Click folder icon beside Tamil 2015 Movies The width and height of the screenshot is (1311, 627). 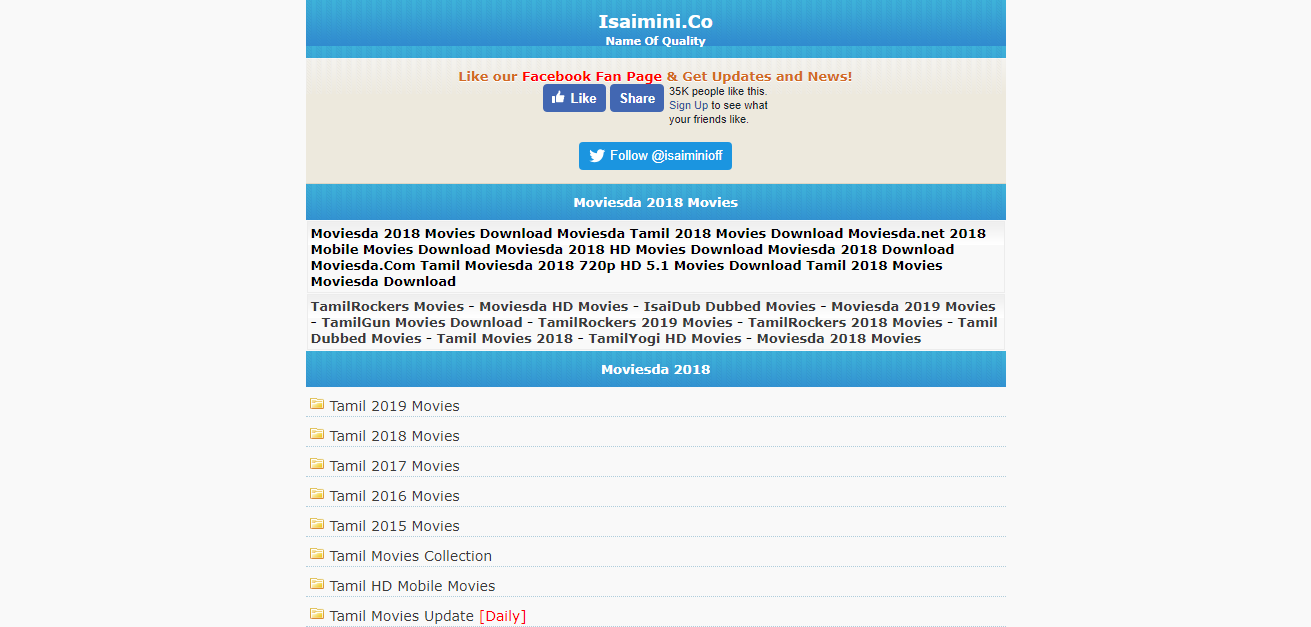click(317, 524)
